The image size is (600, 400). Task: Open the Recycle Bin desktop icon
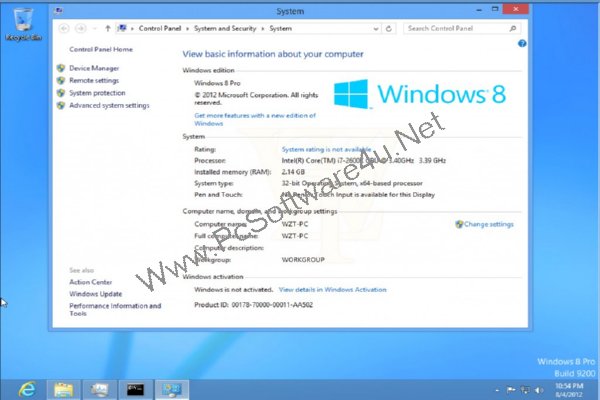(23, 24)
